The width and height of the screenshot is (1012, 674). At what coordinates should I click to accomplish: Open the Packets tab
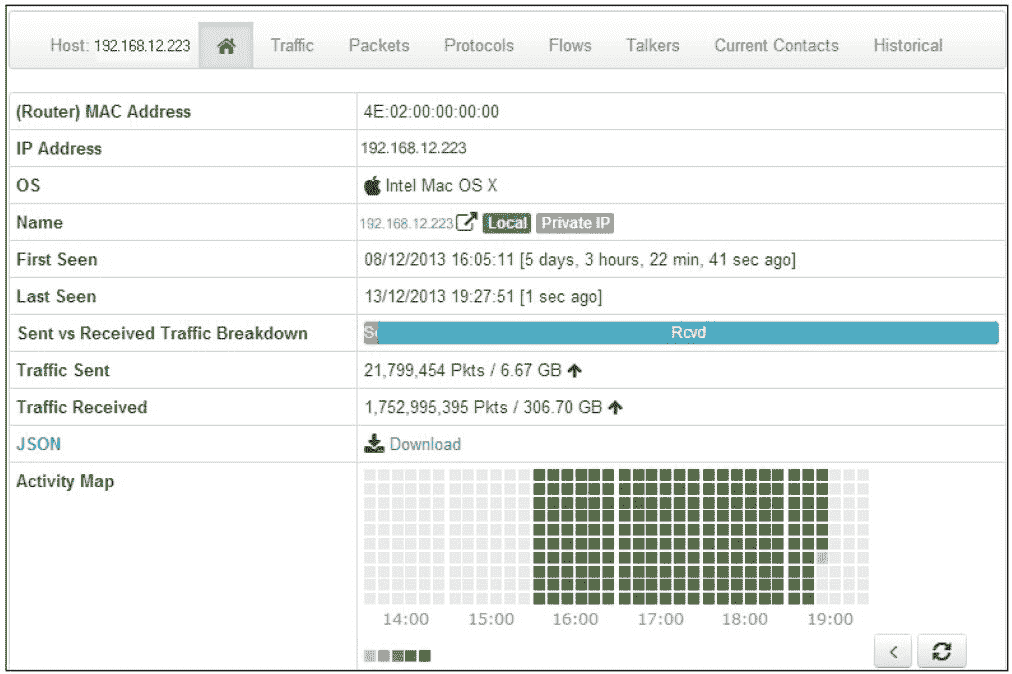tap(379, 46)
